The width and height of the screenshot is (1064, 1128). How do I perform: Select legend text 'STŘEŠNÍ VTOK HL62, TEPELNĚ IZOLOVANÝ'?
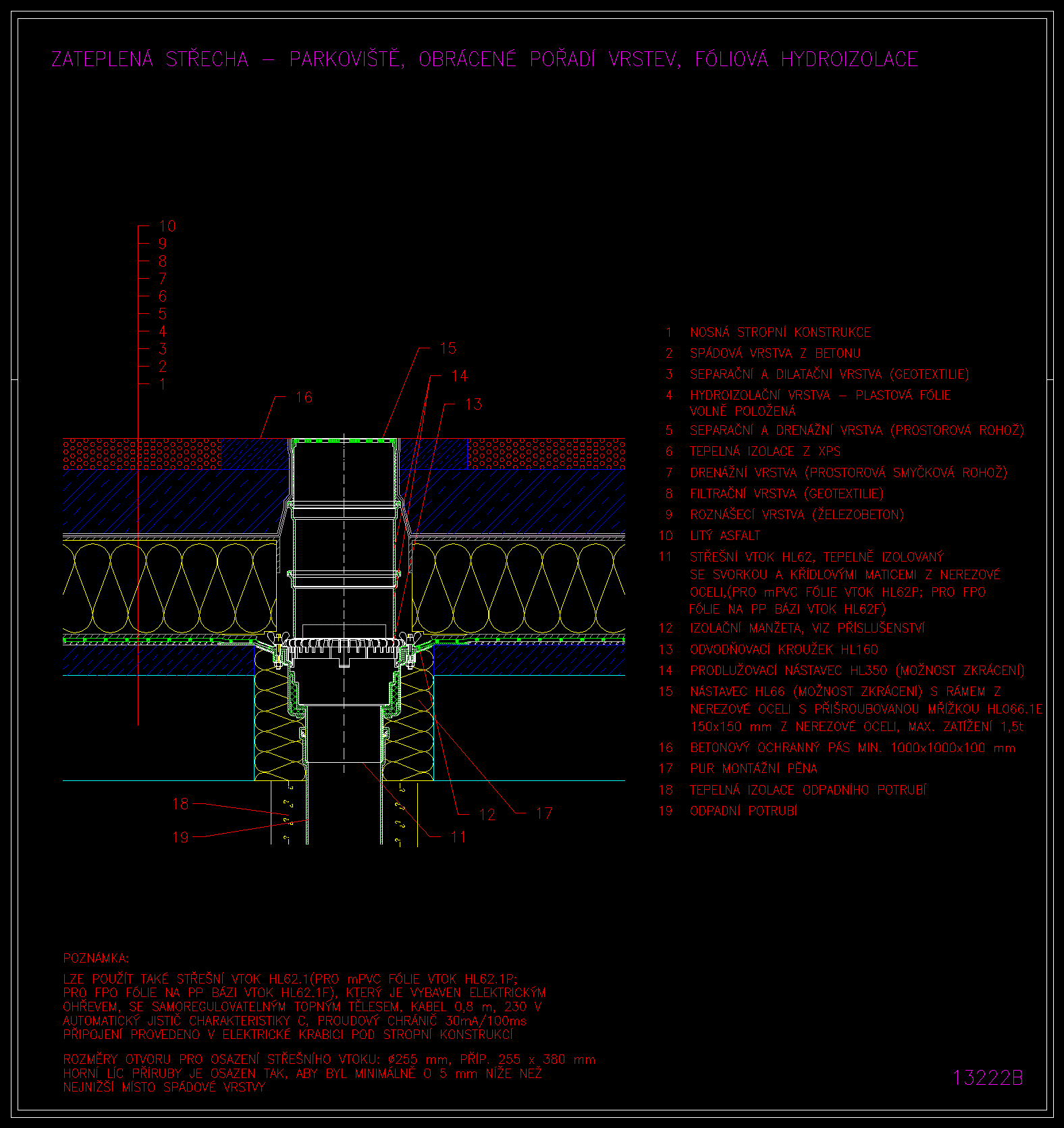[x=817, y=557]
